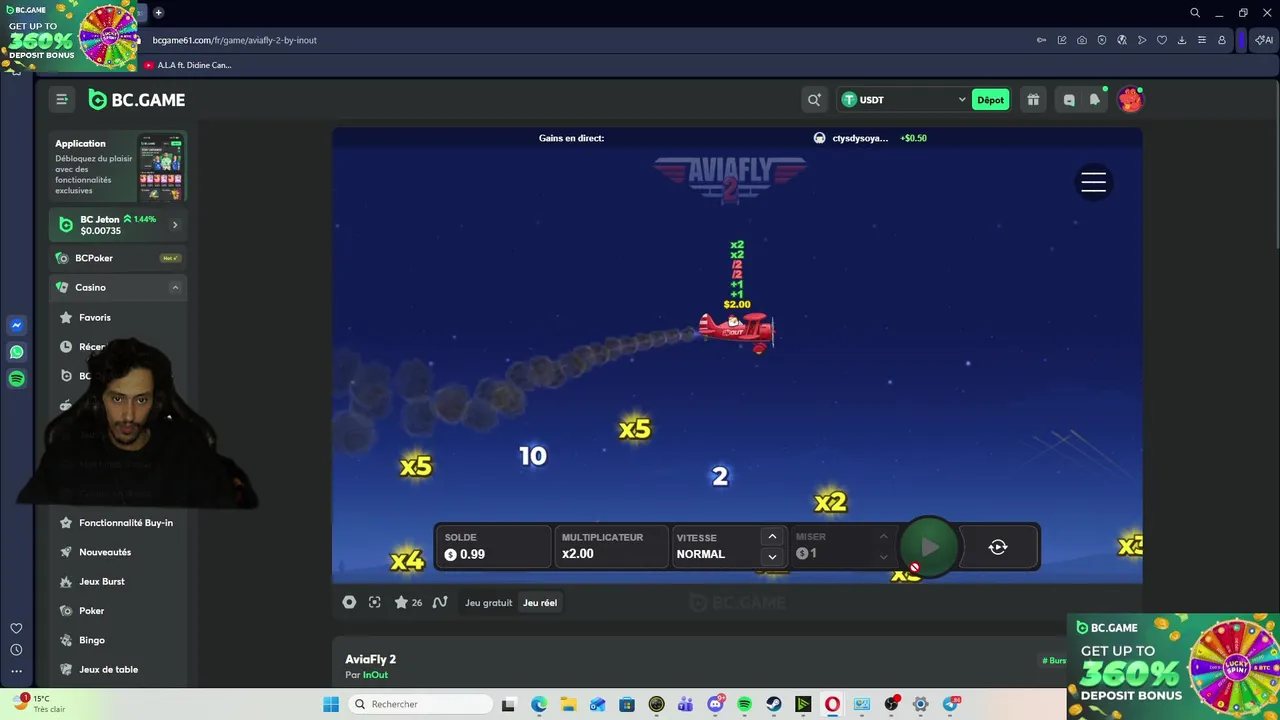Click the ad blocker shield icon
This screenshot has width=1280, height=720.
point(1102,40)
